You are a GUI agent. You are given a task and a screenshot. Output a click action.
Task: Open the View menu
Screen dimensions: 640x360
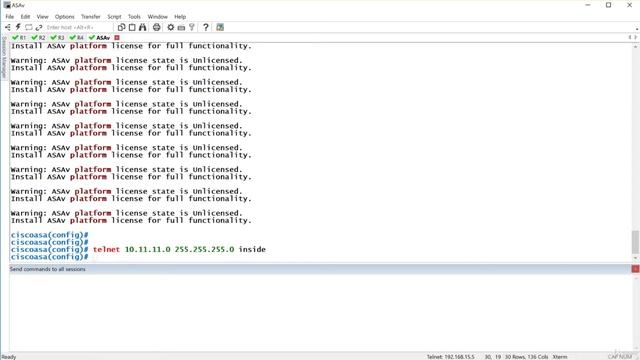(42, 17)
